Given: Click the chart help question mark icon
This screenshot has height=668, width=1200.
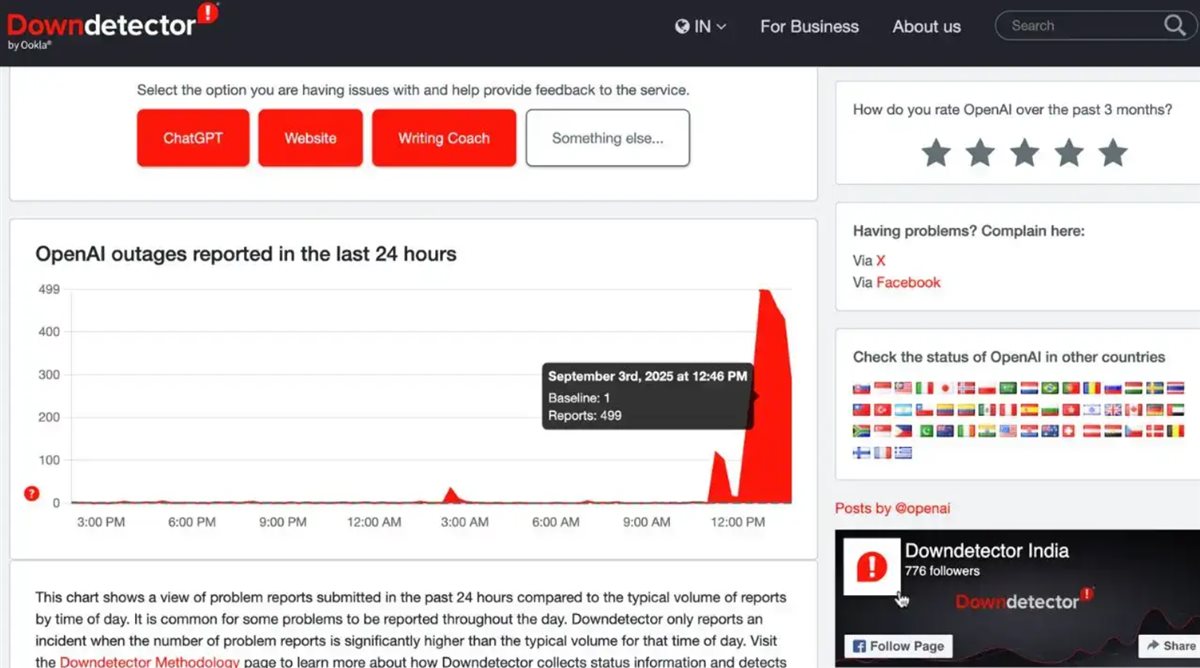Looking at the screenshot, I should (x=31, y=493).
